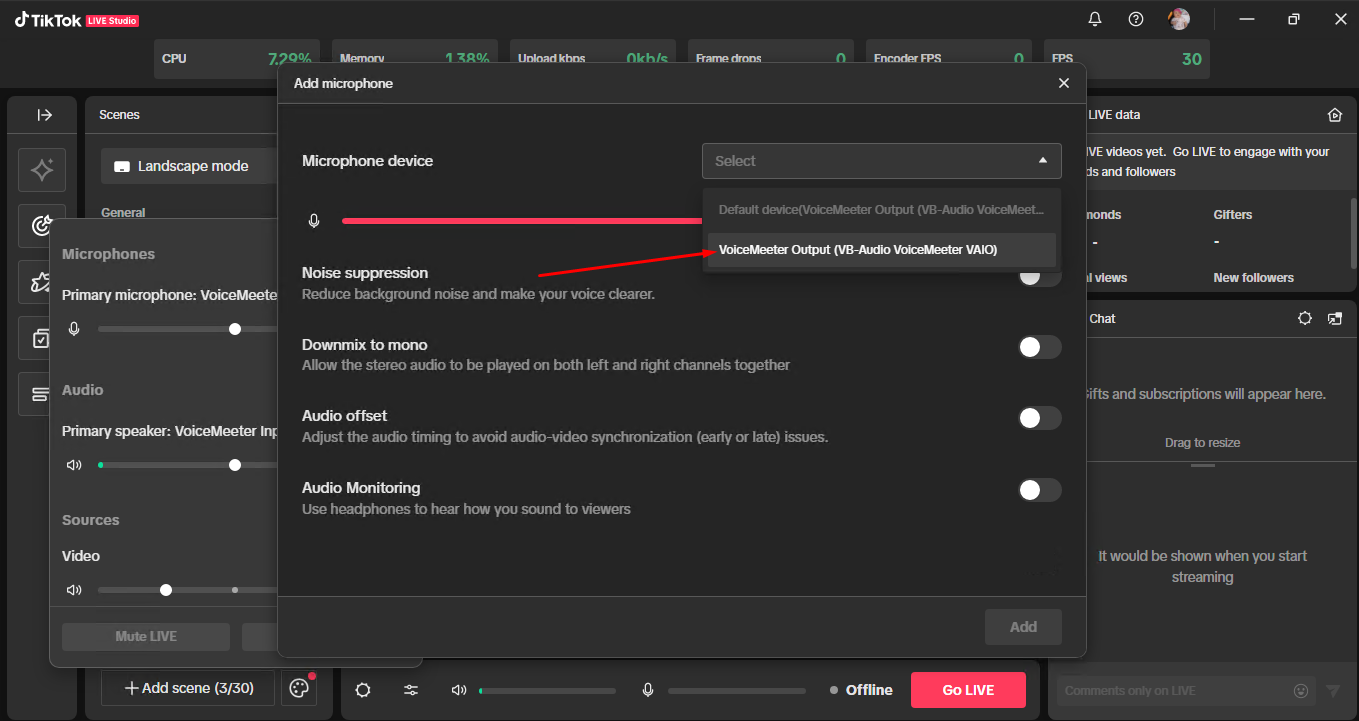Image resolution: width=1359 pixels, height=721 pixels.
Task: Click Add scene (3/30) button
Action: coord(188,688)
